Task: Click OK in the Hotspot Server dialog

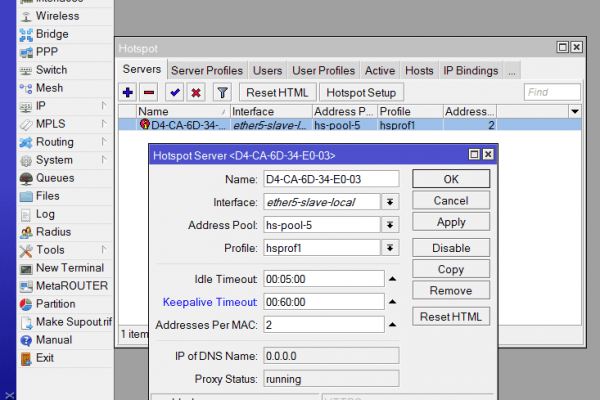Action: pyautogui.click(x=451, y=179)
